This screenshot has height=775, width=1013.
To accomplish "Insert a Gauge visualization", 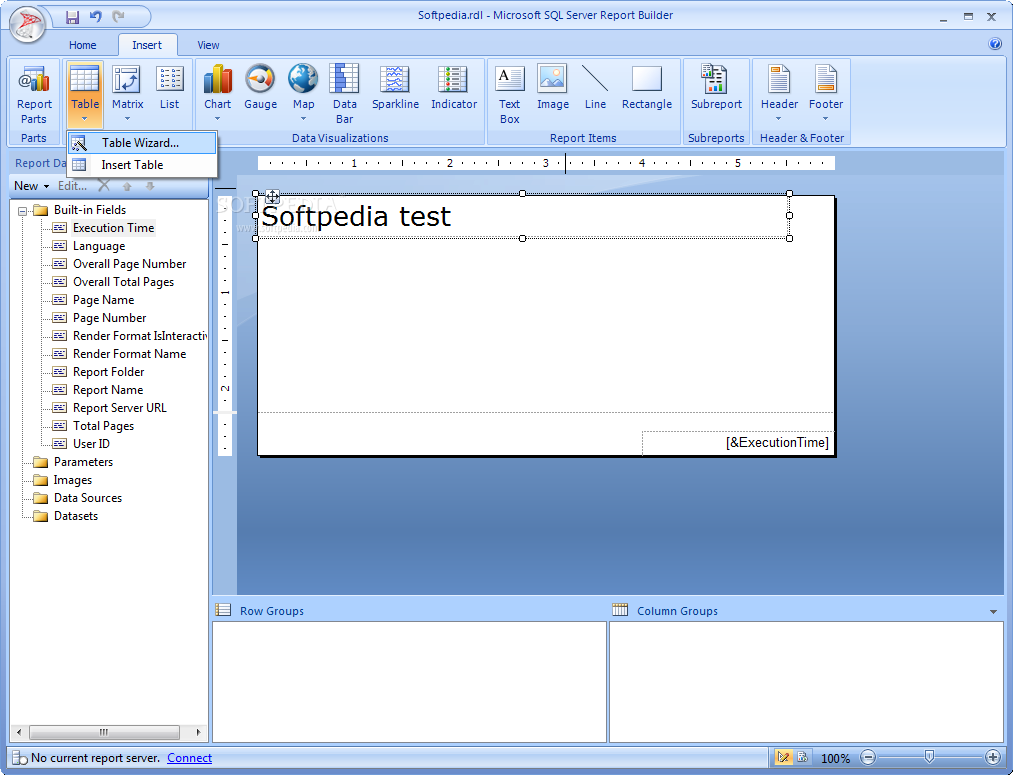I will click(260, 88).
